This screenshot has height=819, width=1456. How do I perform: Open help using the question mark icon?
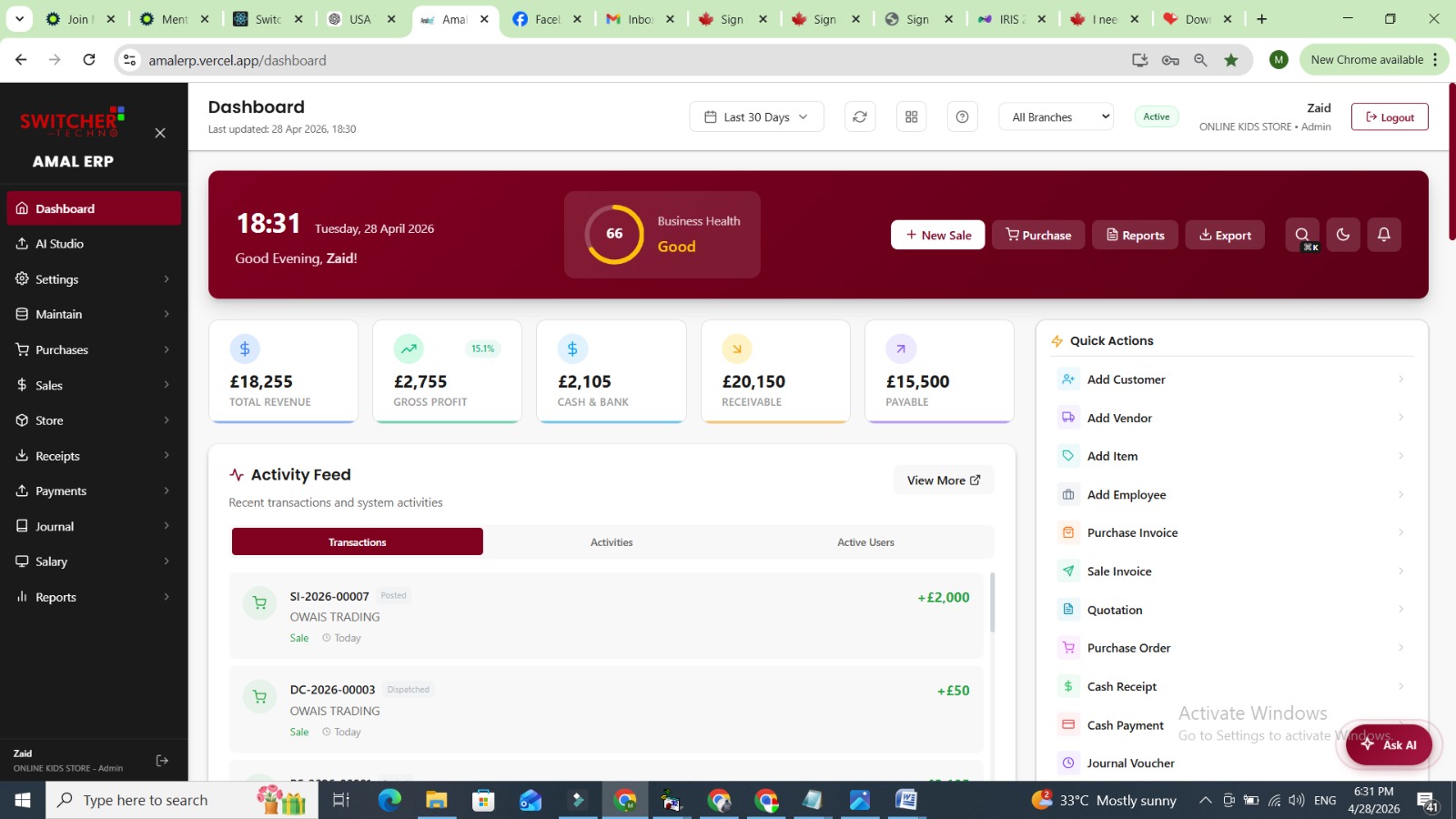962,116
